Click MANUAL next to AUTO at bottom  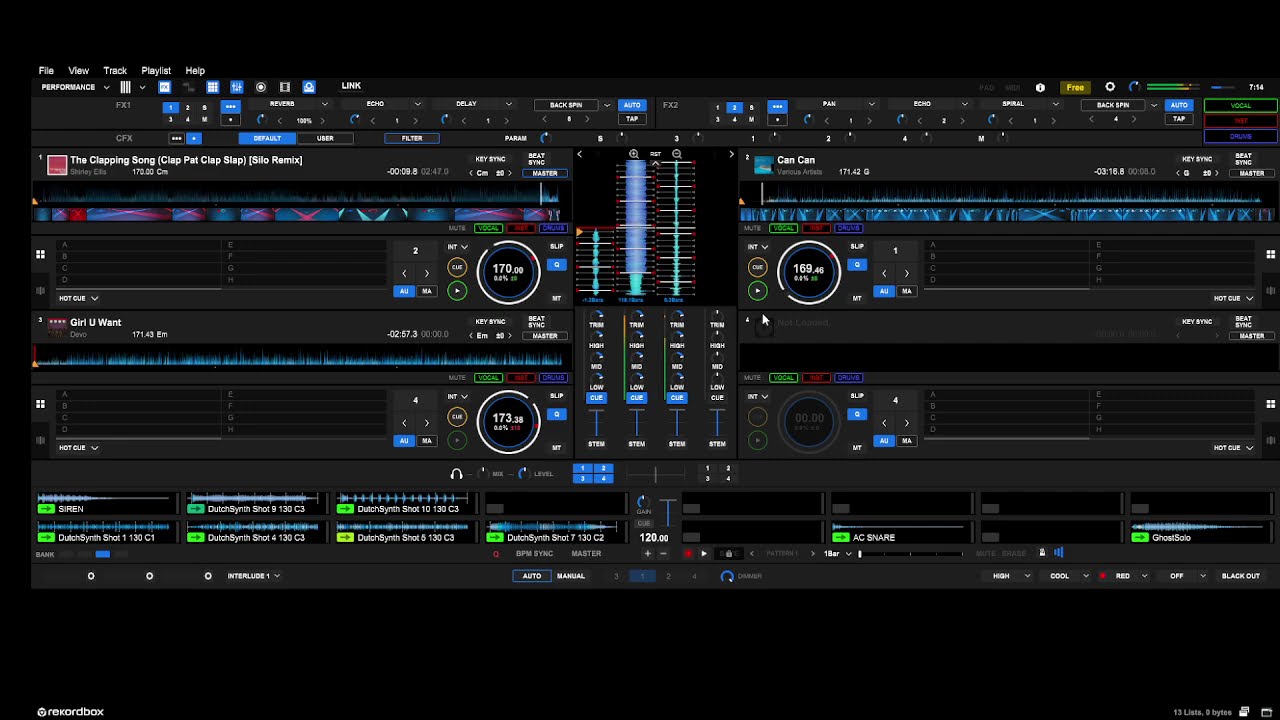pos(571,576)
